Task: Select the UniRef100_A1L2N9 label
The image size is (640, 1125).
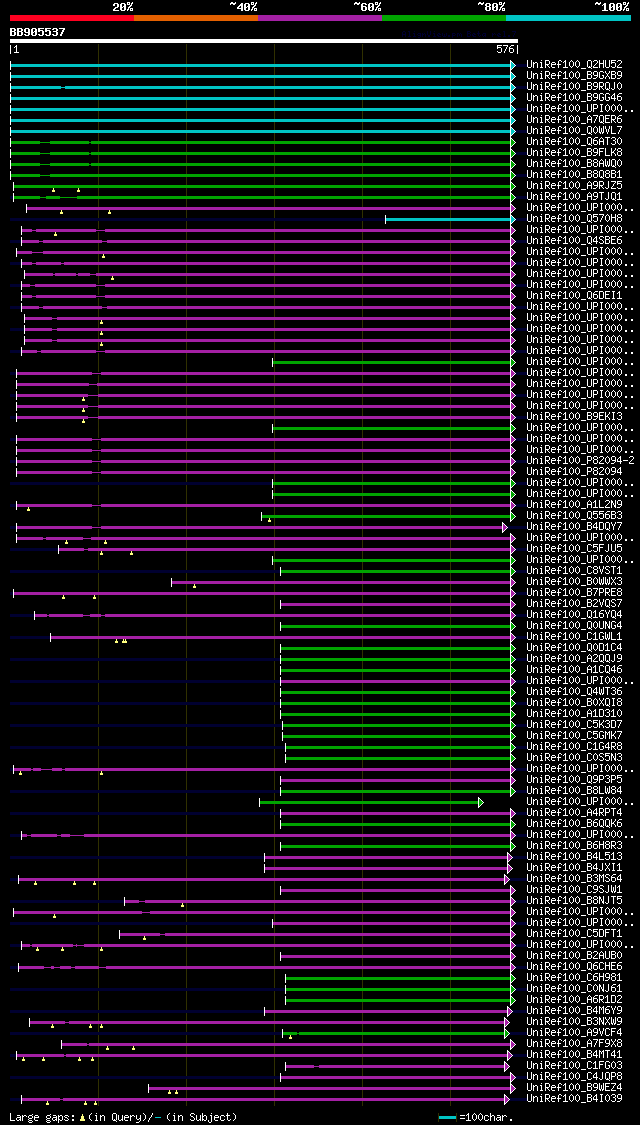Action: click(x=574, y=504)
